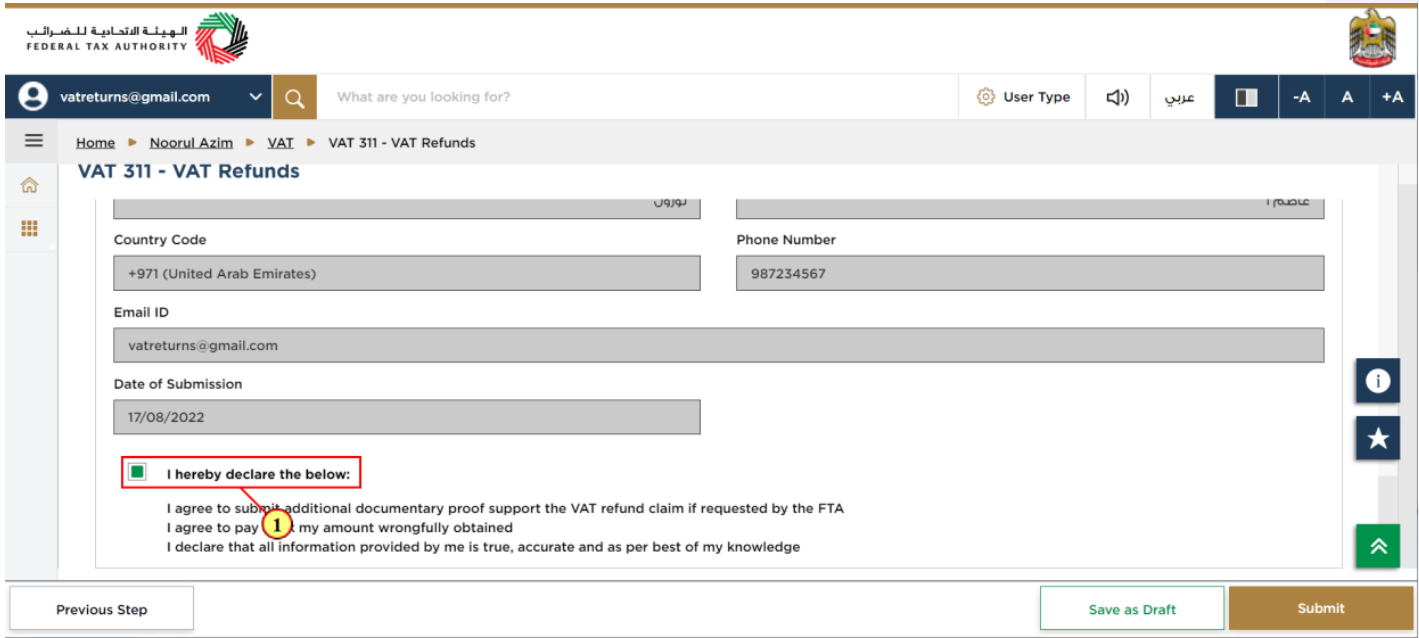Click the Submit button
This screenshot has width=1419, height=638.
click(x=1321, y=608)
